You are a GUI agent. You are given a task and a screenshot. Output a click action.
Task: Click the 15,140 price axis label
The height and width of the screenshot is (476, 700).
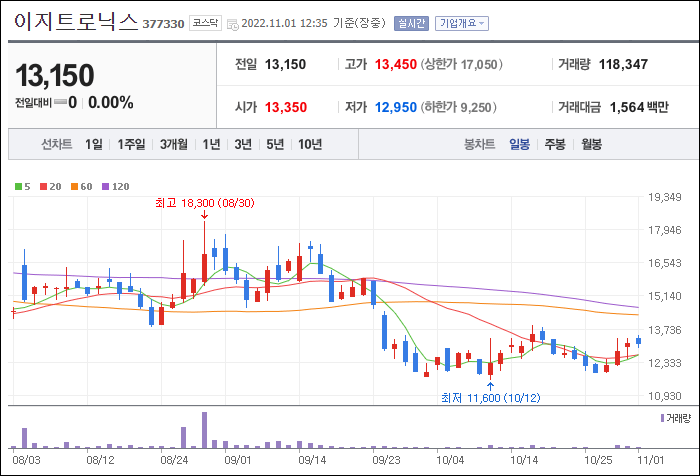(665, 296)
